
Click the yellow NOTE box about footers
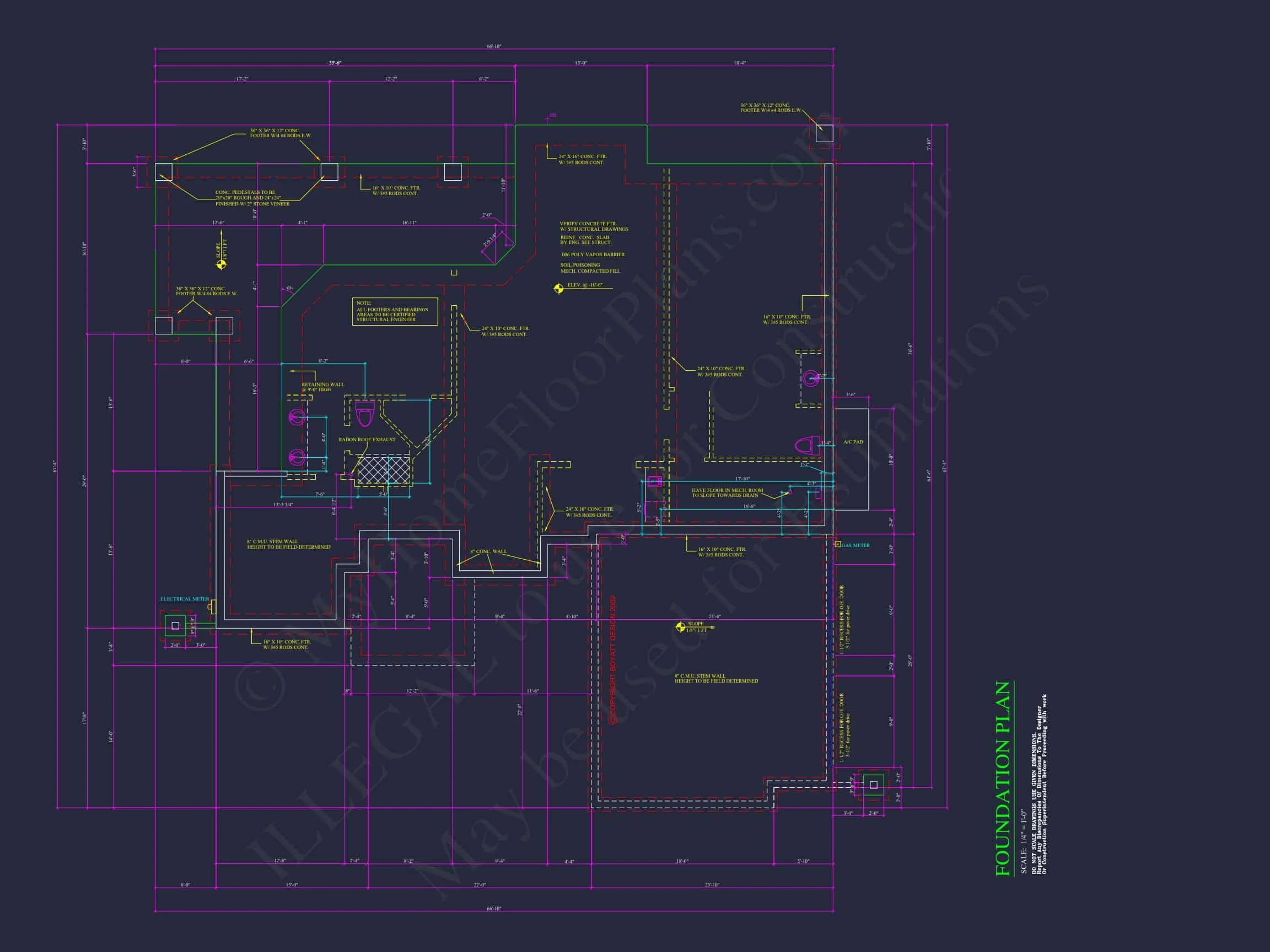point(395,312)
